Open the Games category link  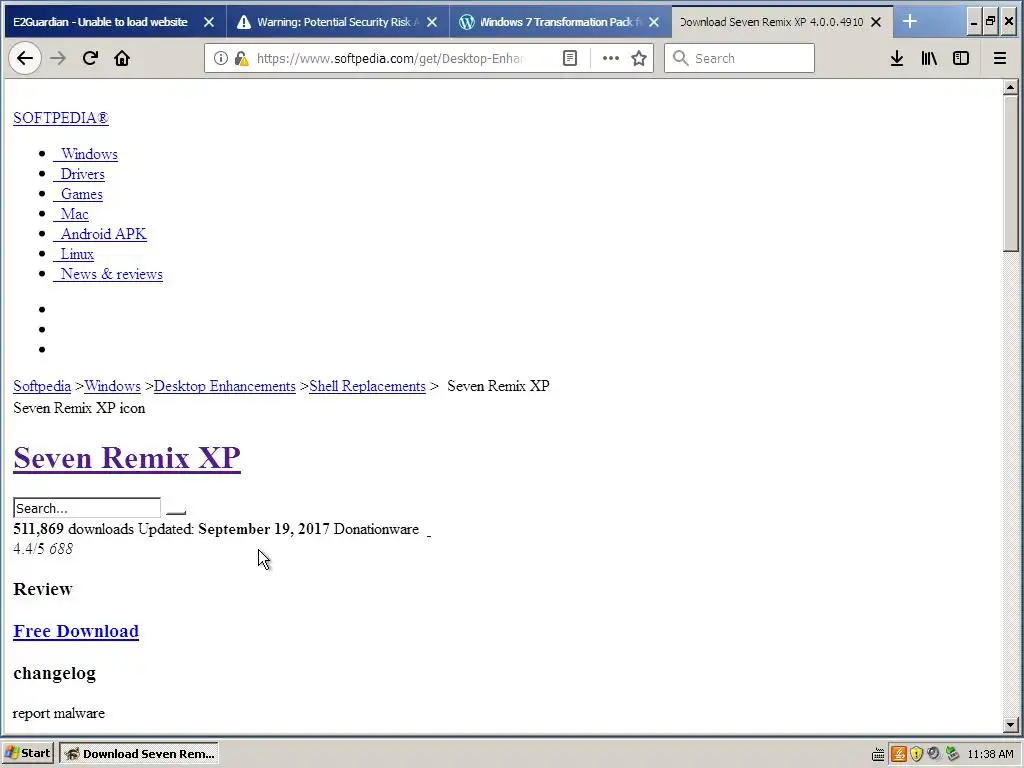coord(78,194)
